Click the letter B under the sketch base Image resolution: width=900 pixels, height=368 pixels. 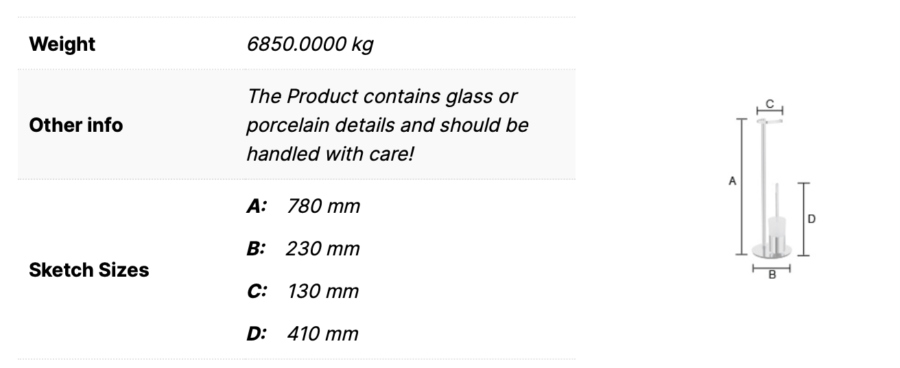click(x=772, y=275)
